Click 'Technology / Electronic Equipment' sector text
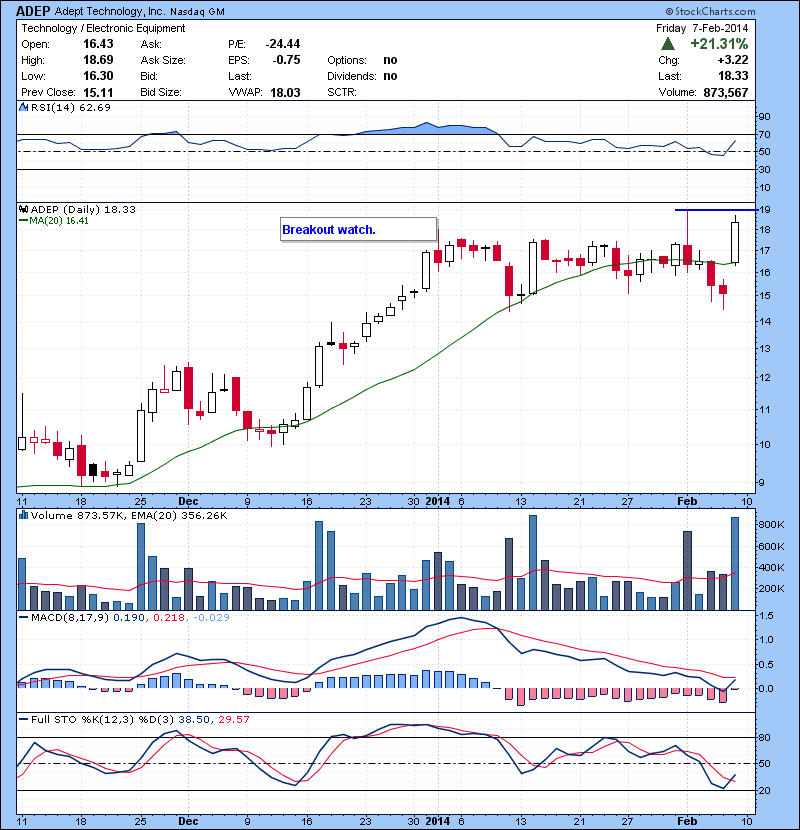Image resolution: width=800 pixels, height=830 pixels. point(103,28)
